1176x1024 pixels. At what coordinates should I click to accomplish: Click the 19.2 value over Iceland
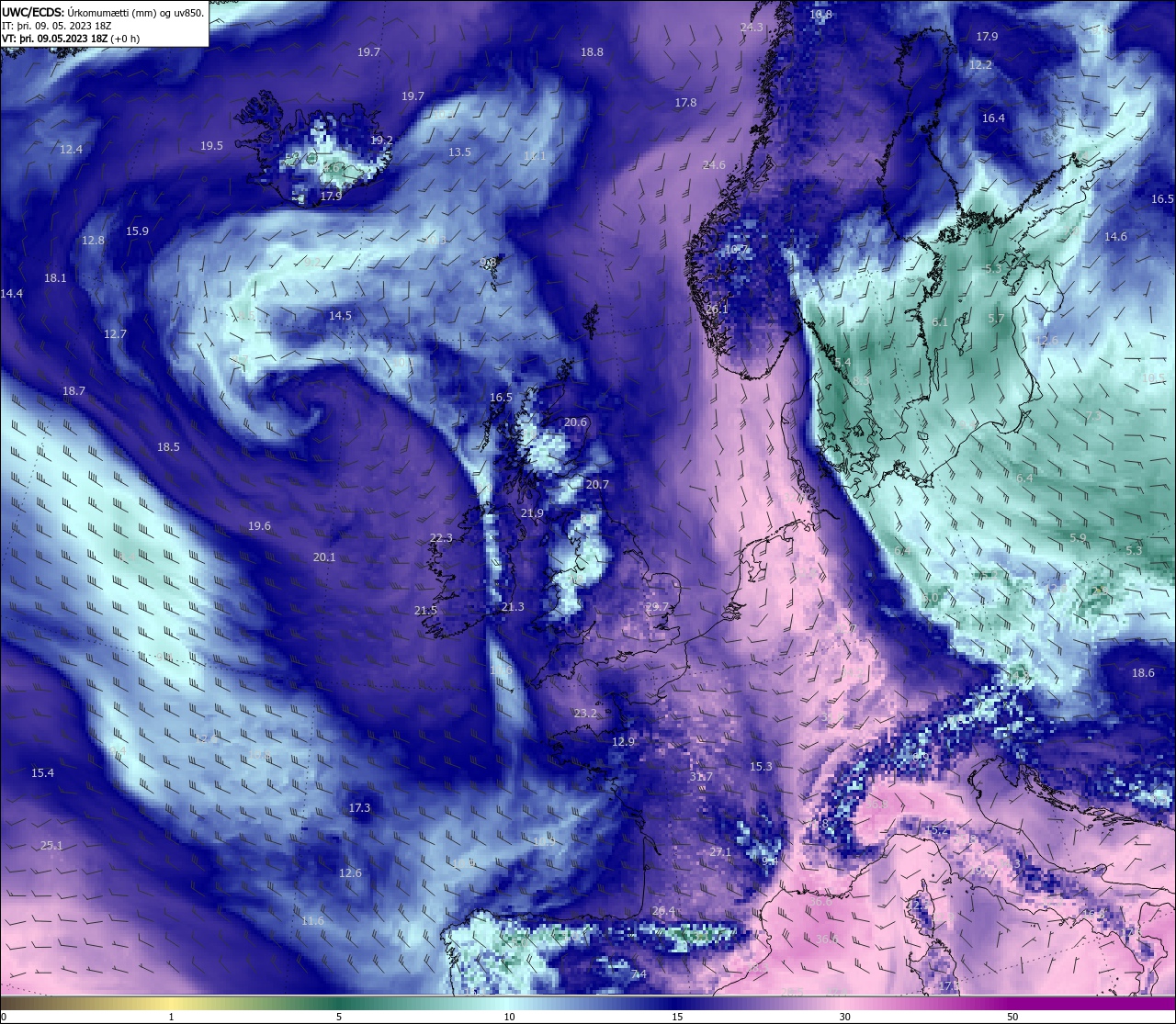tap(381, 141)
